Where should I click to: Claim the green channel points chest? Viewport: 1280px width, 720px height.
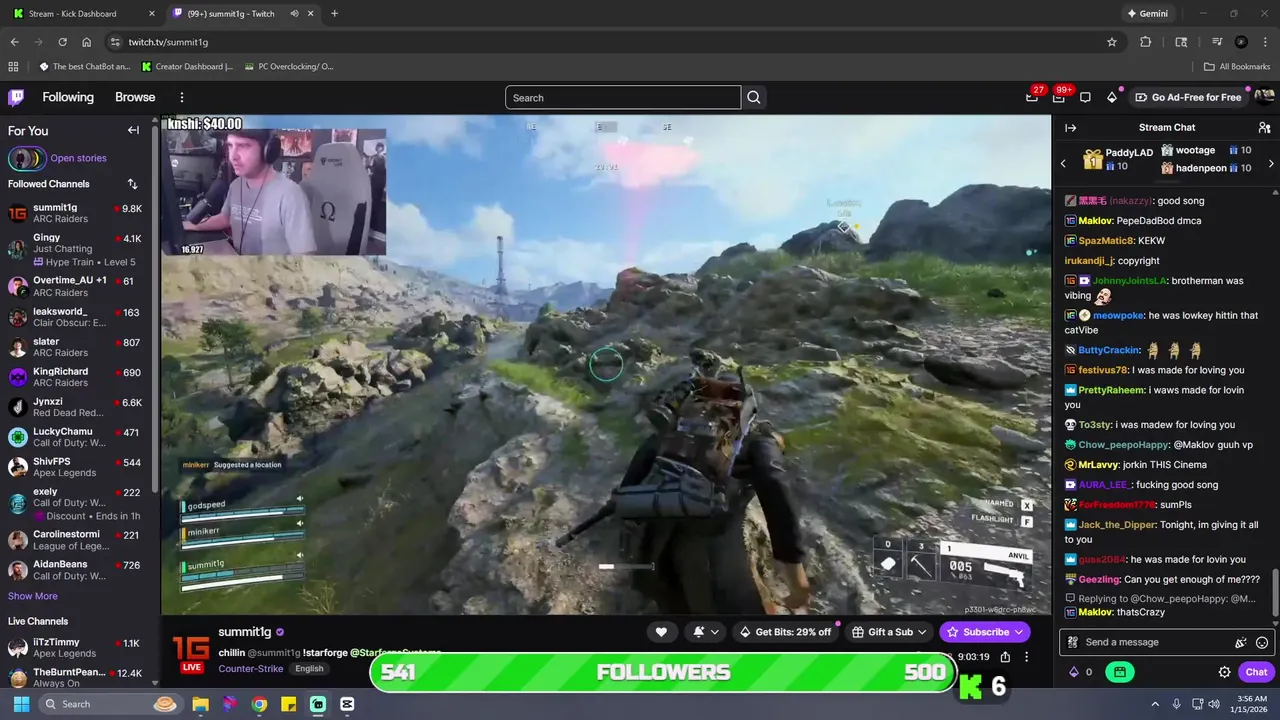[1120, 672]
